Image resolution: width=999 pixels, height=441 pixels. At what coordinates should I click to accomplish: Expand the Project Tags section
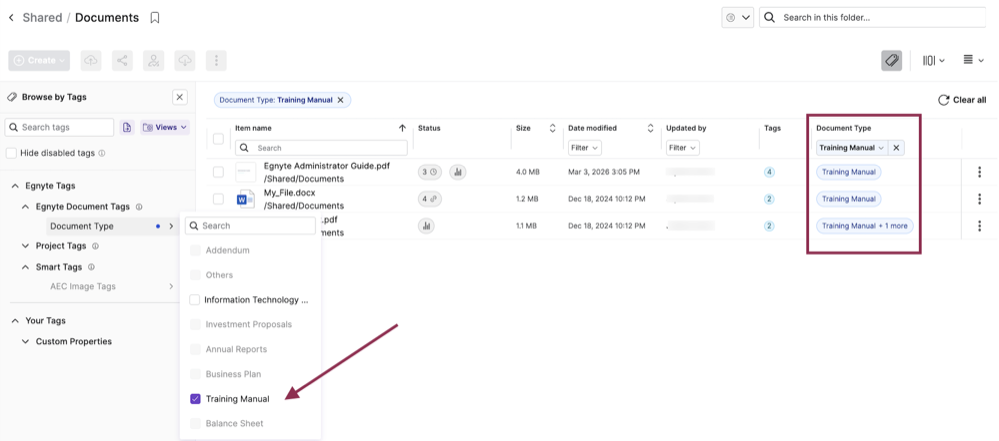point(25,246)
